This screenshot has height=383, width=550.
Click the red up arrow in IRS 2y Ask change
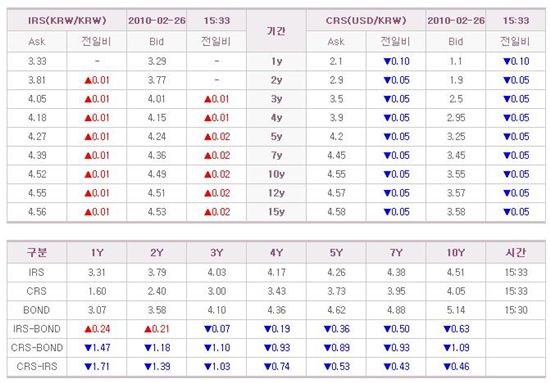point(88,81)
